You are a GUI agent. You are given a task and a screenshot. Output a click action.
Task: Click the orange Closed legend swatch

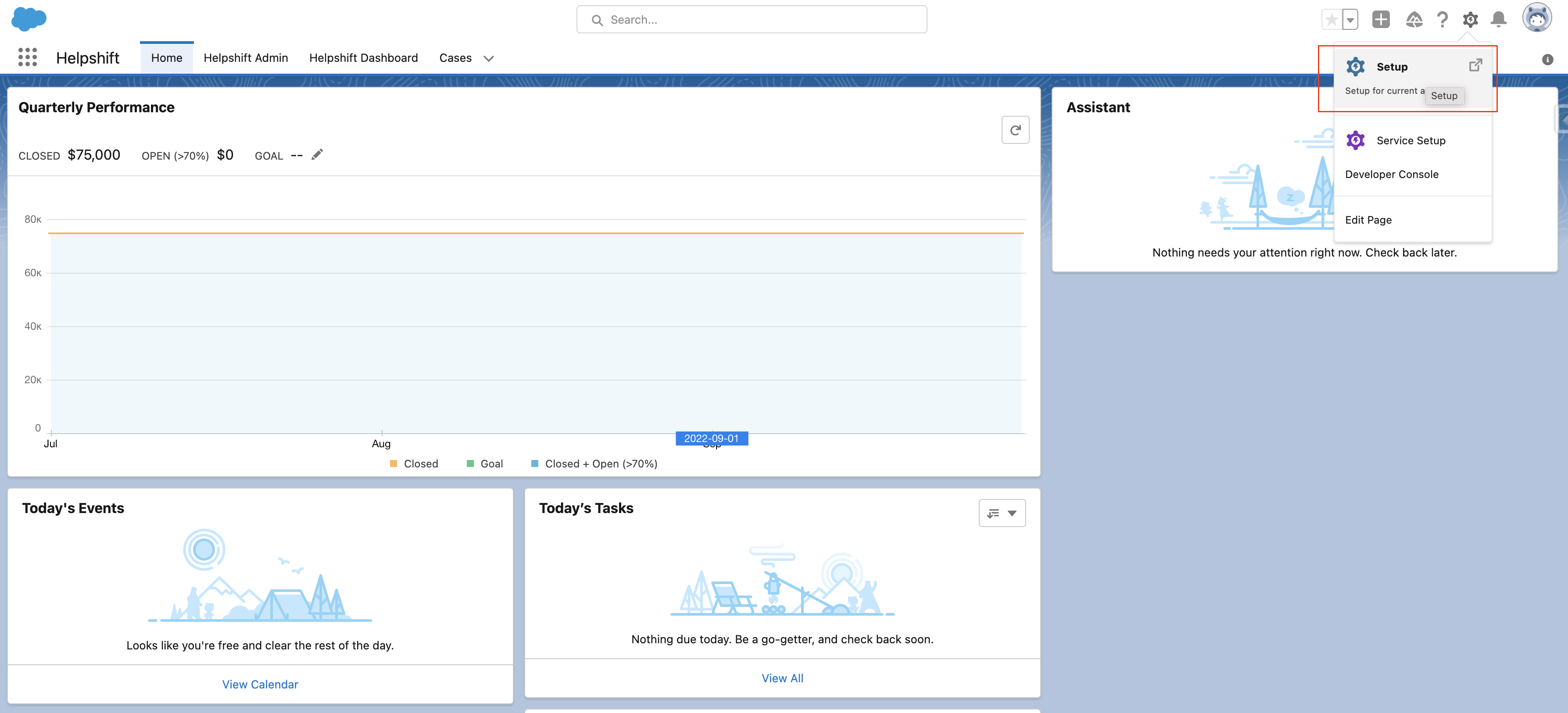coord(393,463)
